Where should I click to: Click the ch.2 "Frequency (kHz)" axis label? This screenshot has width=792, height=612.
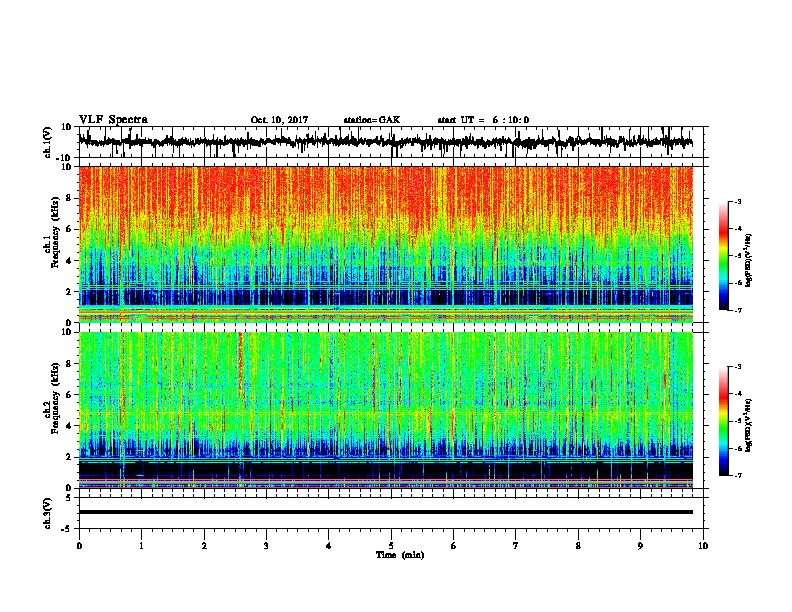click(55, 398)
